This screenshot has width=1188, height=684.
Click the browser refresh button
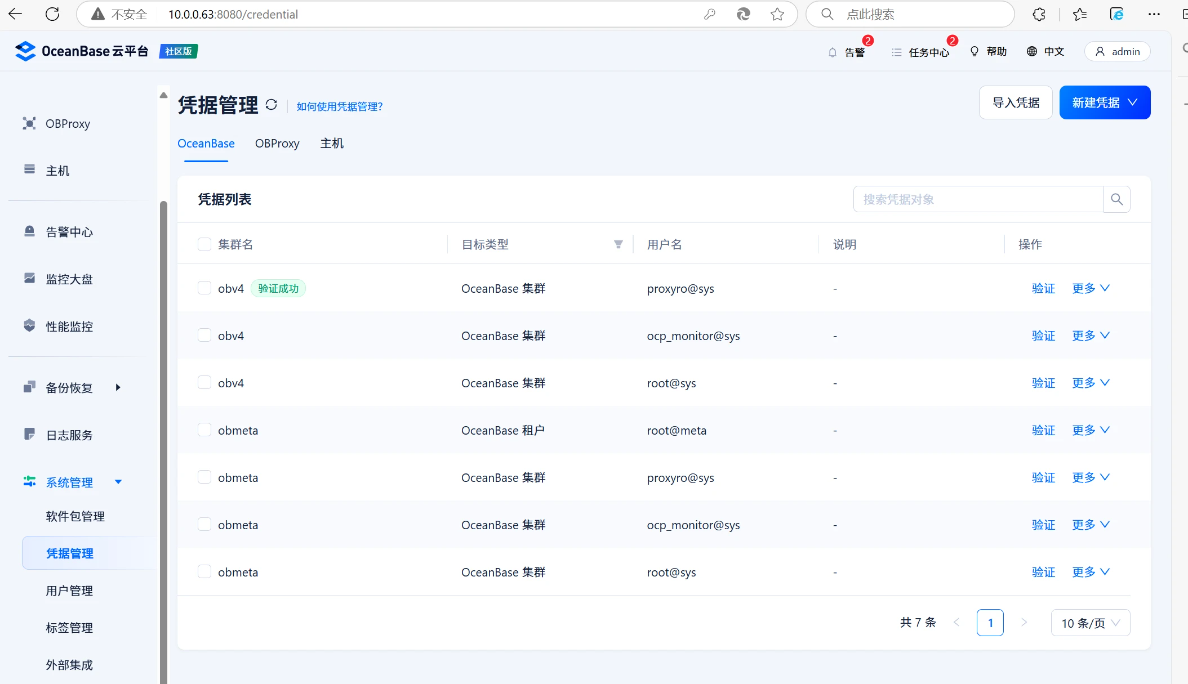coord(53,14)
